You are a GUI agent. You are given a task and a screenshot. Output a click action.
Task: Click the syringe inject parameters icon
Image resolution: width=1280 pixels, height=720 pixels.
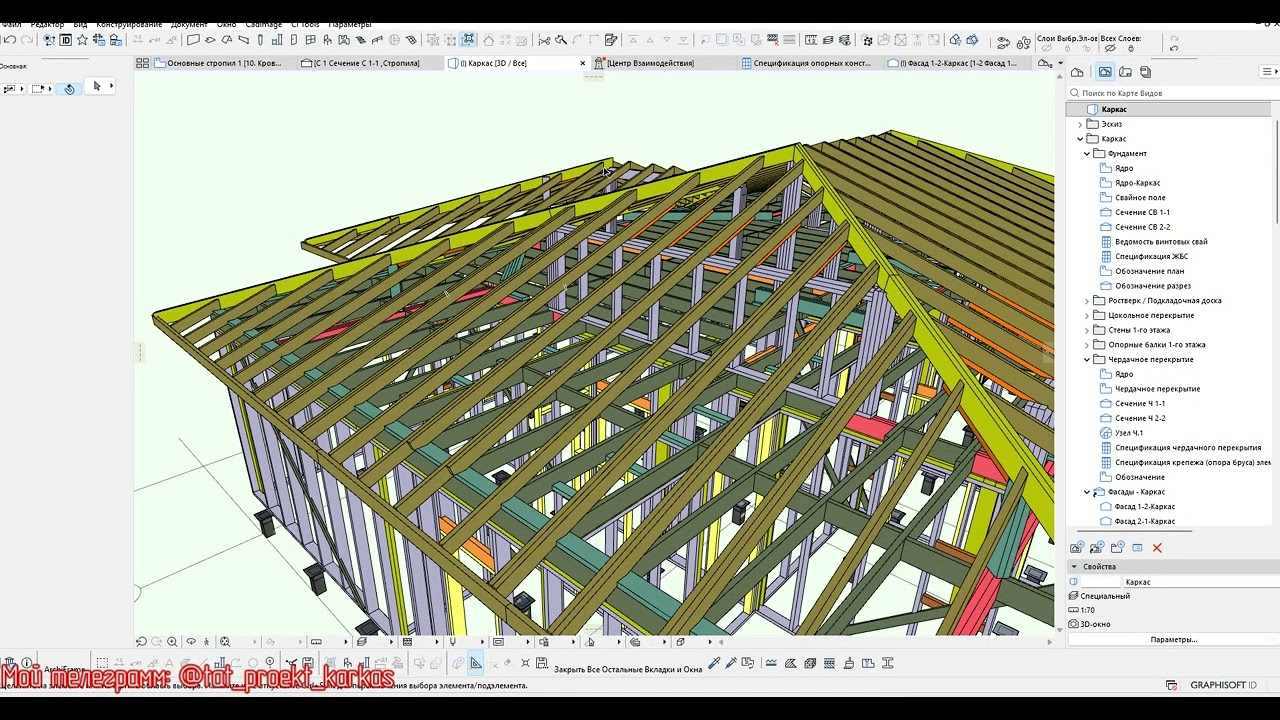[731, 663]
